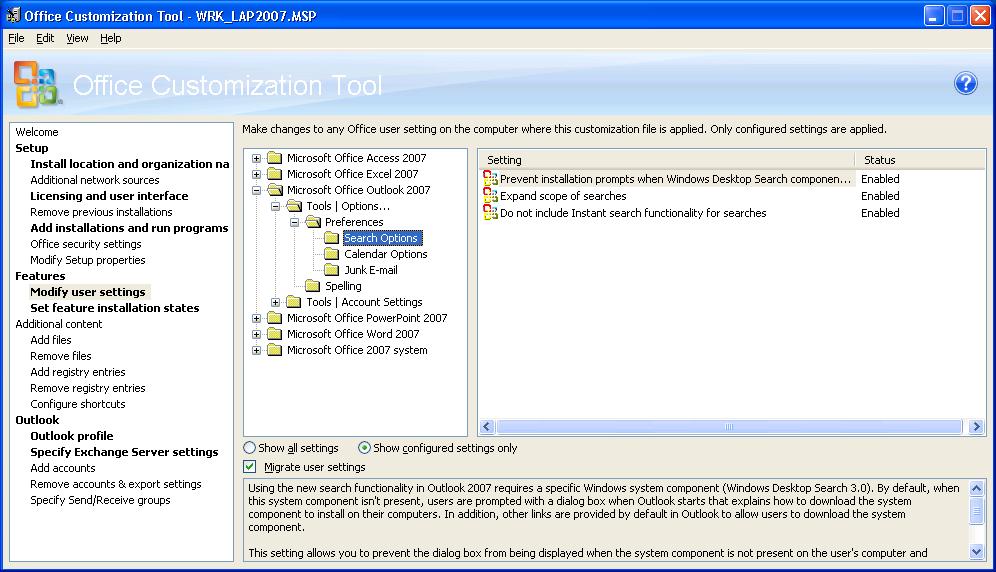Expand the Microsoft Office Word 2007 node
This screenshot has width=996, height=572.
(256, 334)
